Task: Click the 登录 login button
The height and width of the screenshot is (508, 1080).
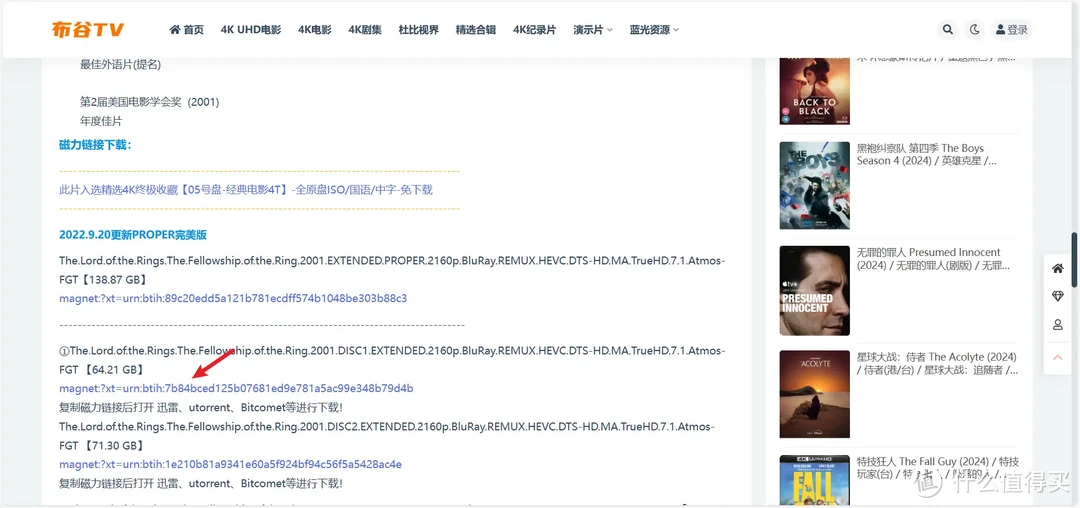Action: pyautogui.click(x=1011, y=30)
